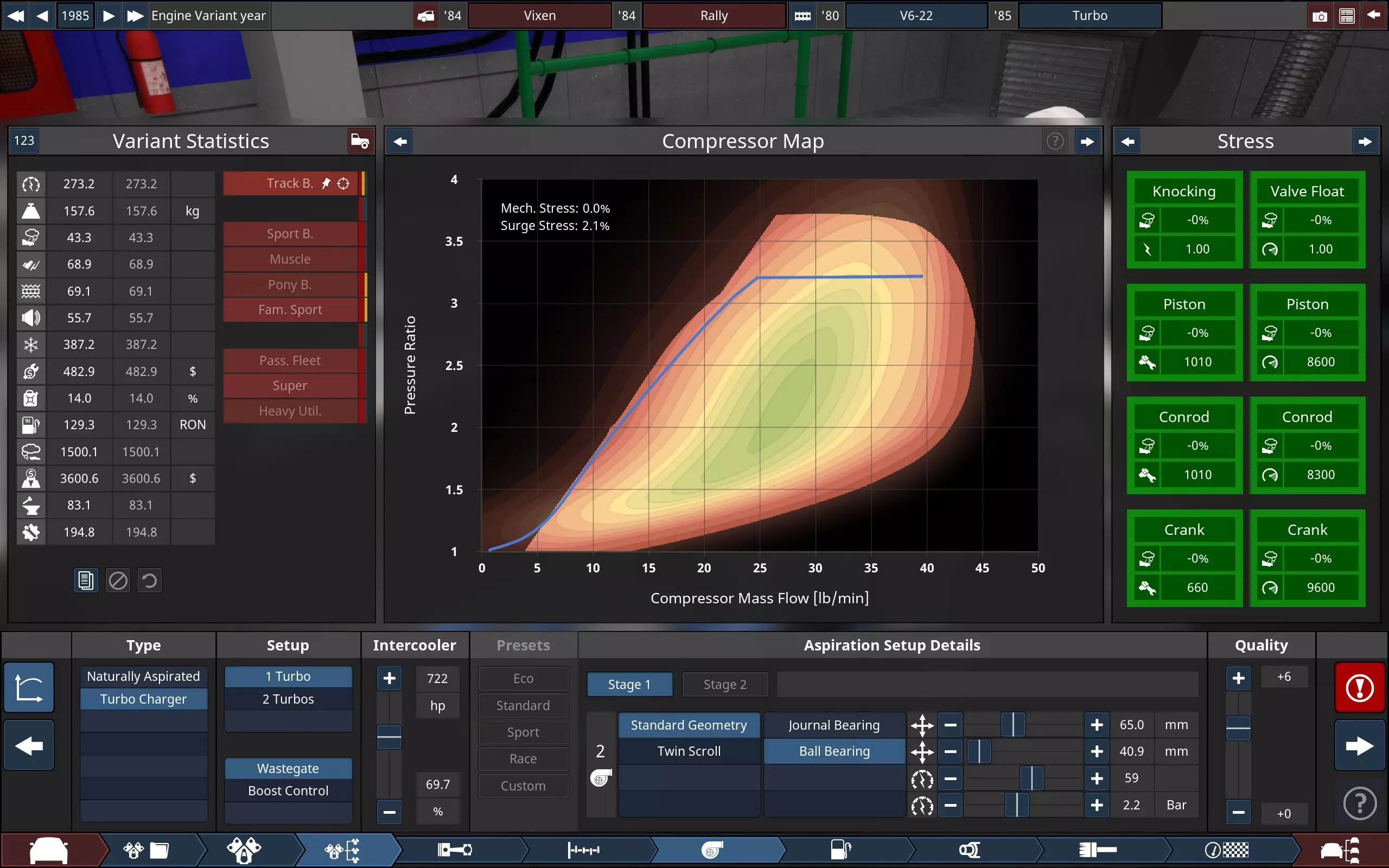
Task: Open the engine family folder tab
Action: (x=147, y=850)
